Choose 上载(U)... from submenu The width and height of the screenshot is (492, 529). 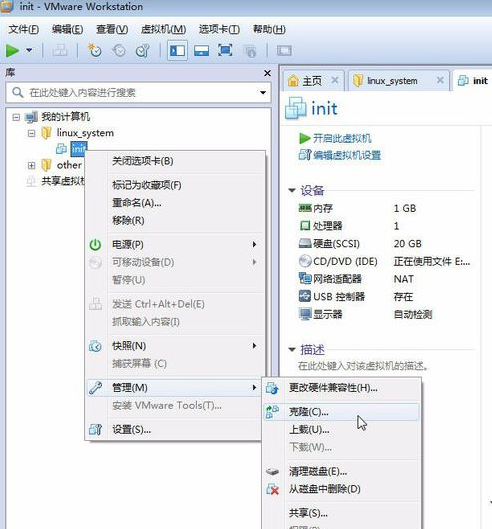[341, 429]
